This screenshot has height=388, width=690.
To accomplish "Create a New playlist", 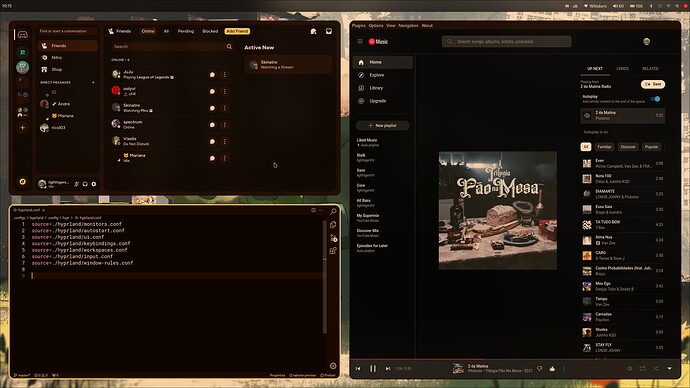I will tap(382, 125).
